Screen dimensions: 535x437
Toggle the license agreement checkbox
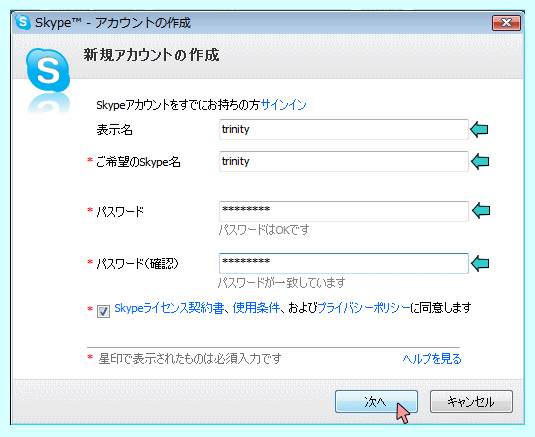pos(103,311)
